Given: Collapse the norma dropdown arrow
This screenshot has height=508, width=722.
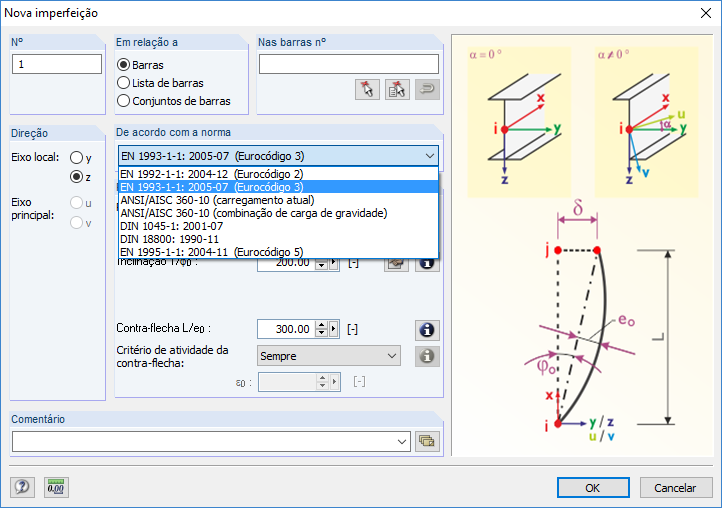Looking at the screenshot, I should (x=430, y=156).
